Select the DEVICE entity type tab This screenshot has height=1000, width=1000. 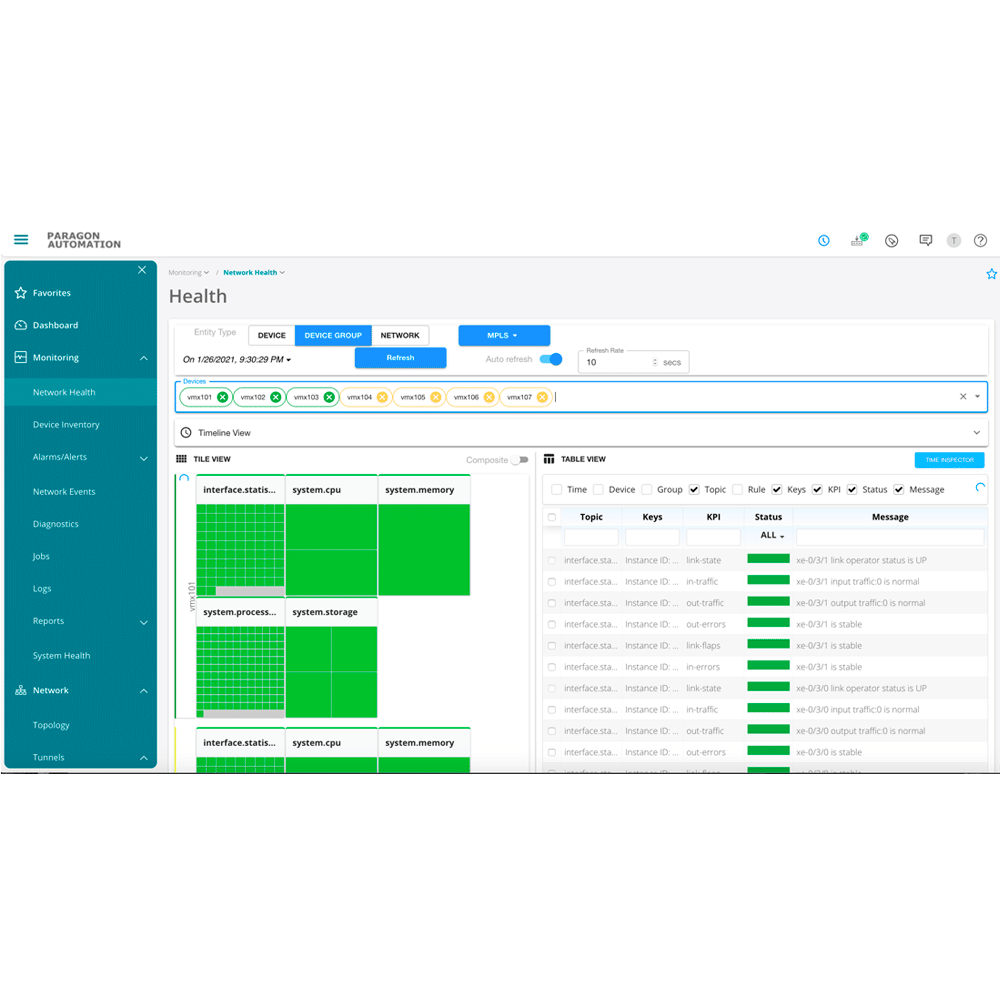click(x=272, y=335)
